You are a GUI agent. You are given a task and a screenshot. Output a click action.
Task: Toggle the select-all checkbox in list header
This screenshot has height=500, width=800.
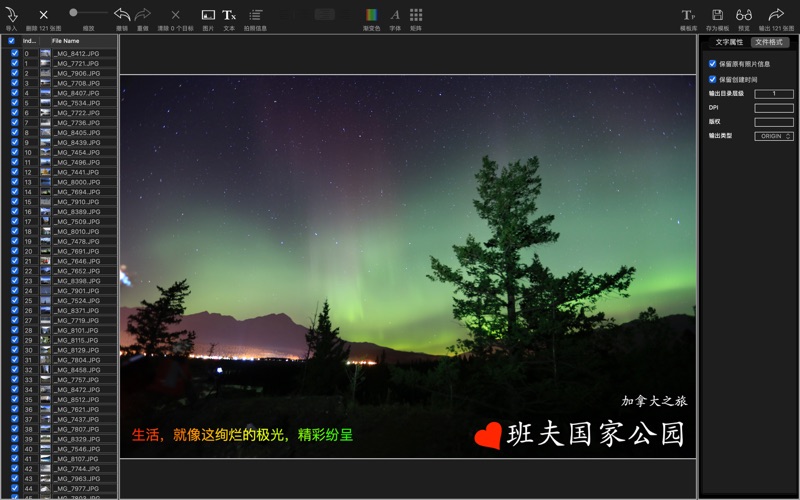11,41
